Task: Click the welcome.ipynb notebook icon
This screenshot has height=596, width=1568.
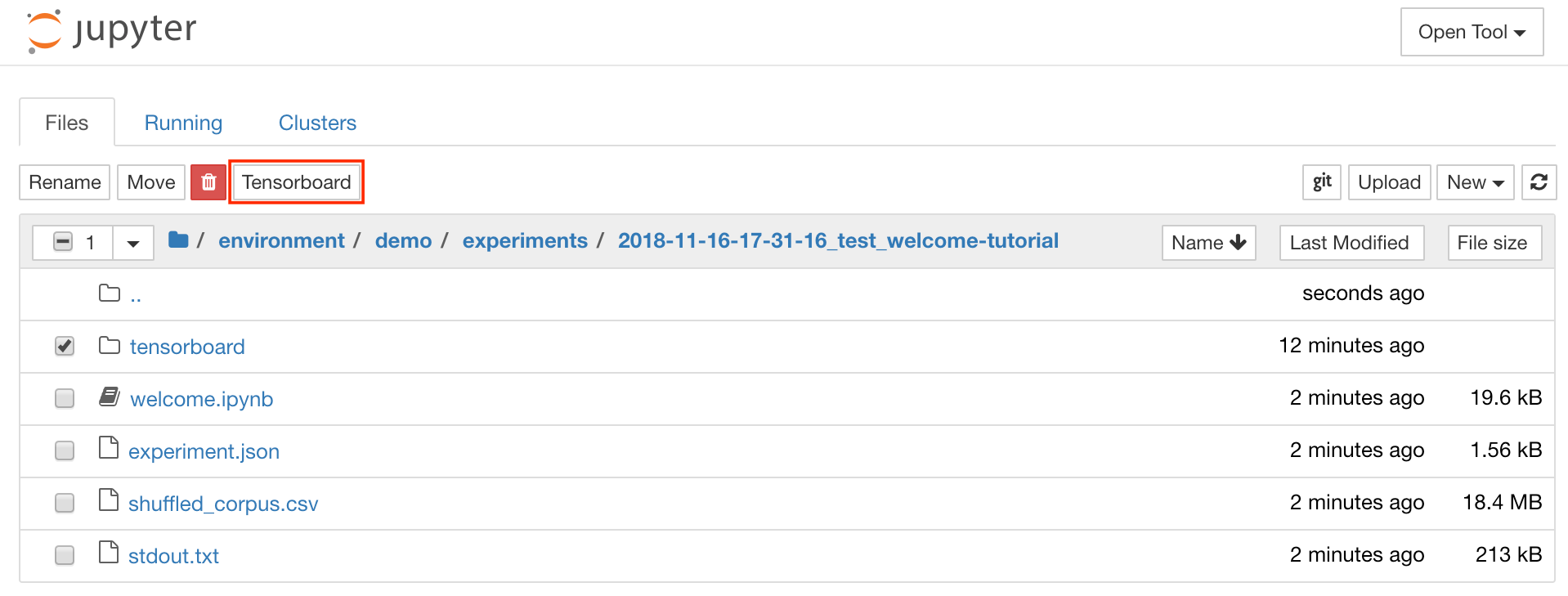Action: tap(110, 397)
